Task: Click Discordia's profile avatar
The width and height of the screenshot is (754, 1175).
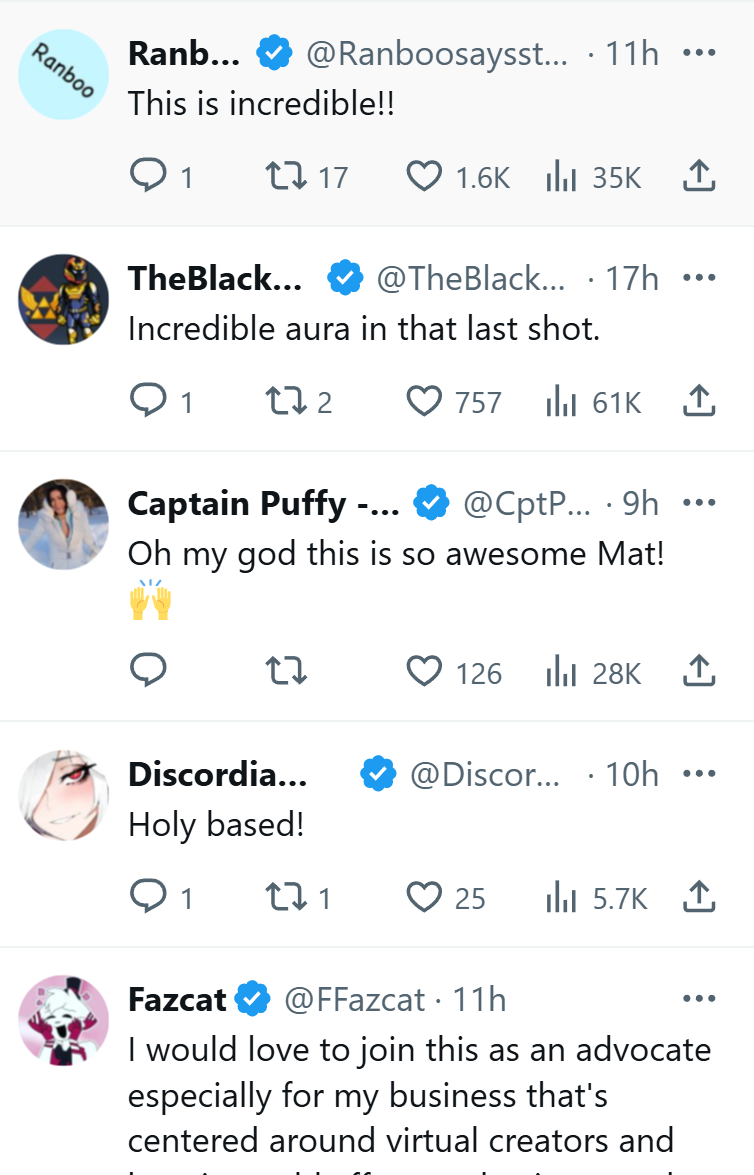Action: (x=63, y=795)
